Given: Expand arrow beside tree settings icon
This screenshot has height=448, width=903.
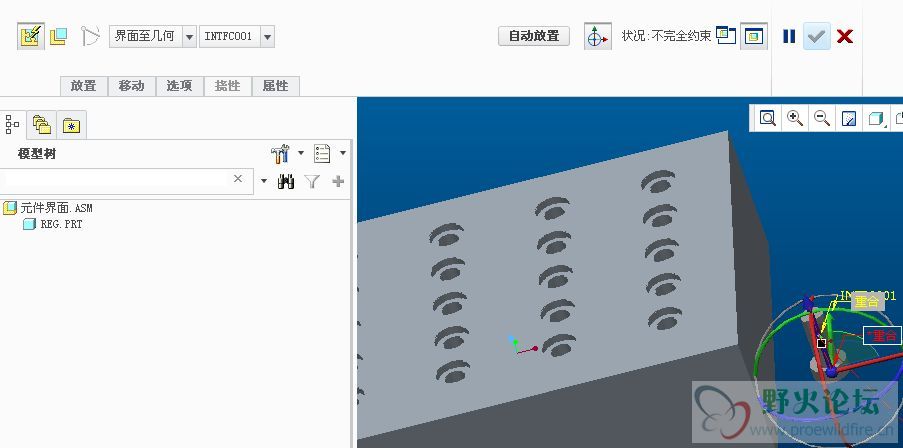Looking at the screenshot, I should coord(300,153).
